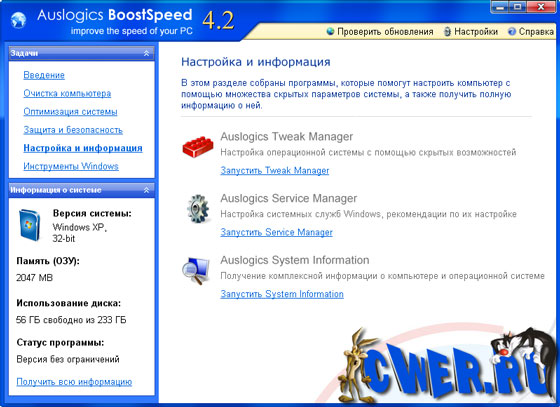
Task: Click the Windows XP, 32-bit text
Action: click(x=80, y=233)
